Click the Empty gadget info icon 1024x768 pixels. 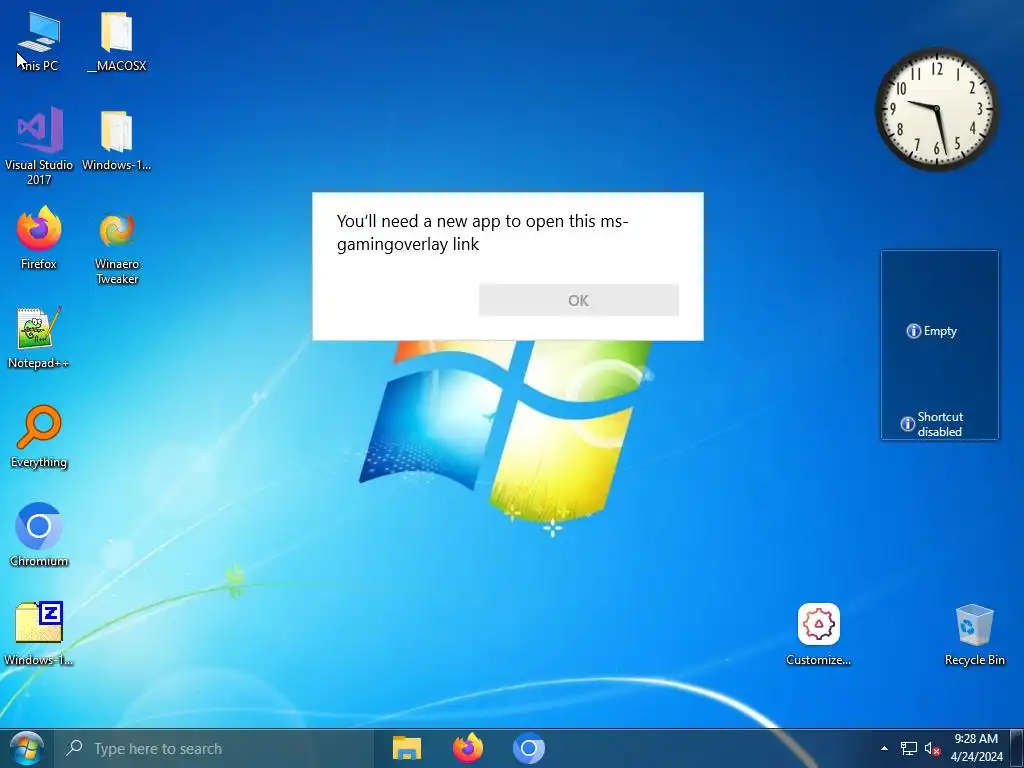point(913,331)
